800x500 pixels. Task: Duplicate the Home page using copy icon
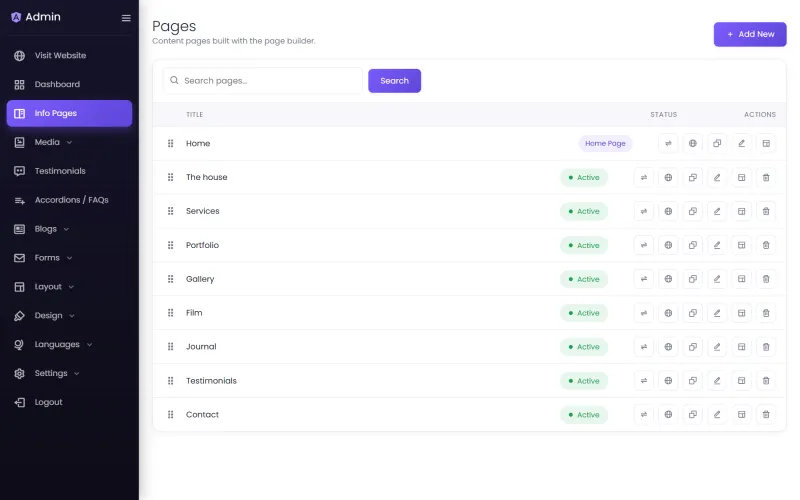pyautogui.click(x=717, y=143)
